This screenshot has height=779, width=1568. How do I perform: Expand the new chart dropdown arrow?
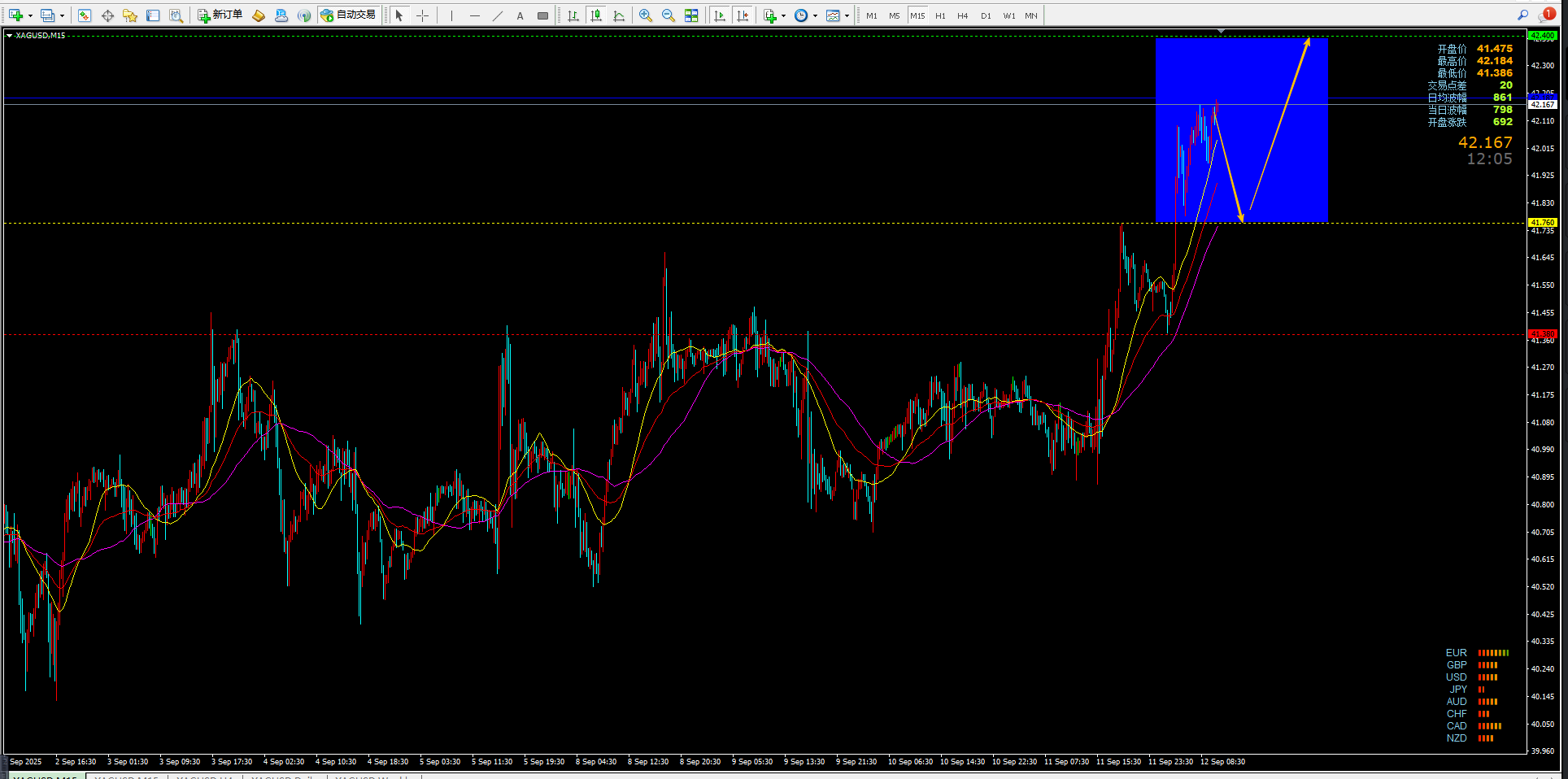pyautogui.click(x=31, y=15)
